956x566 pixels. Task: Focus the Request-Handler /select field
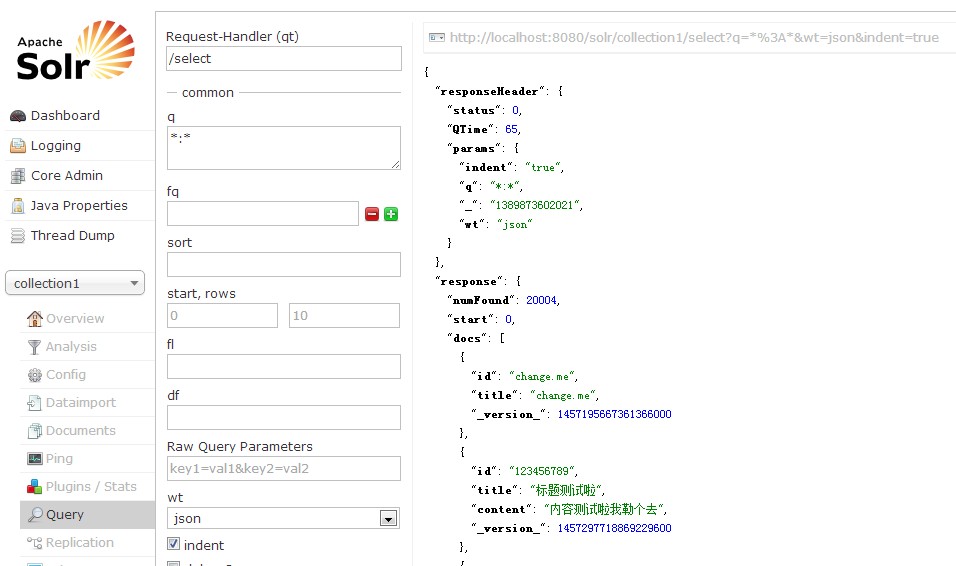(284, 59)
